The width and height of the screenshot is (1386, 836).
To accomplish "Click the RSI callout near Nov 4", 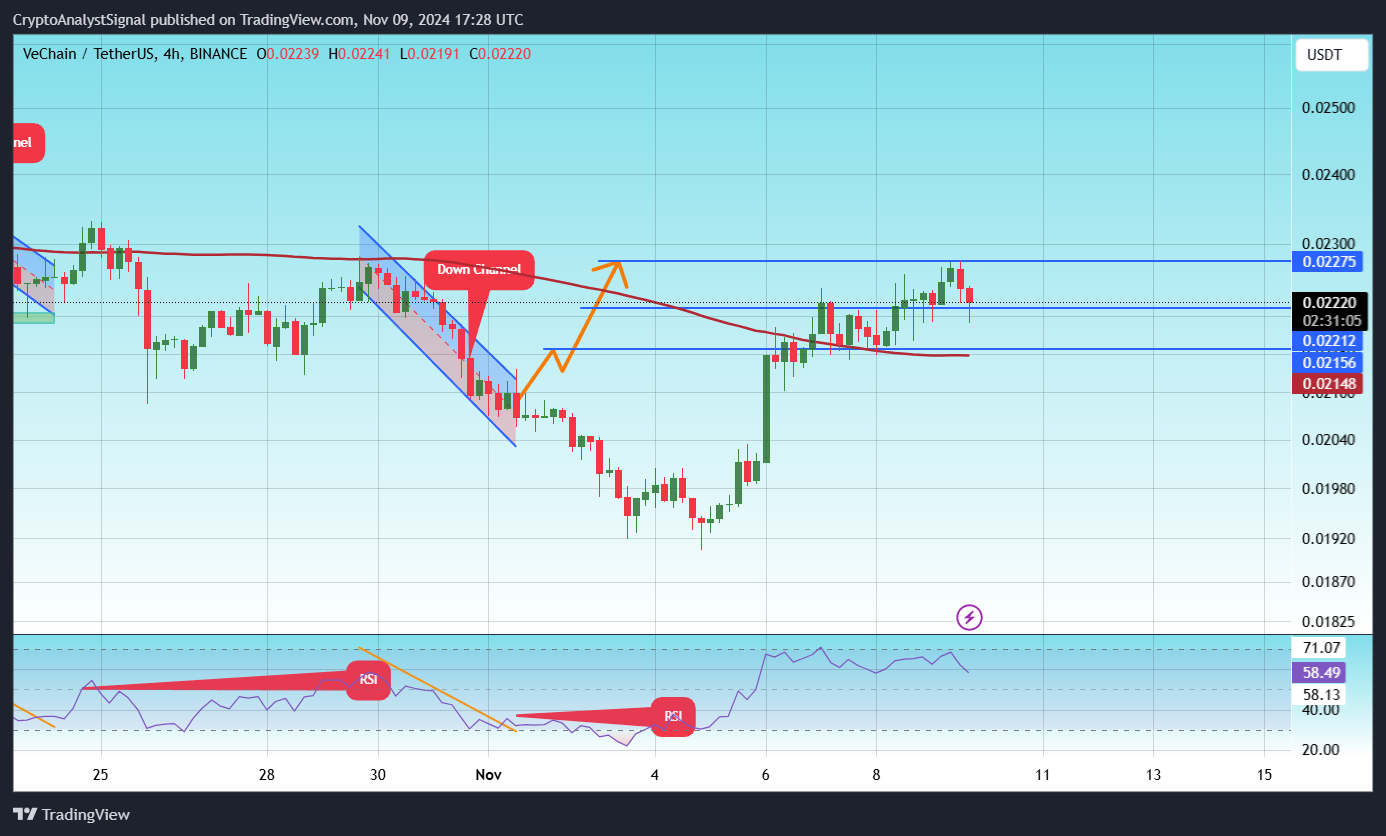I will [x=673, y=716].
